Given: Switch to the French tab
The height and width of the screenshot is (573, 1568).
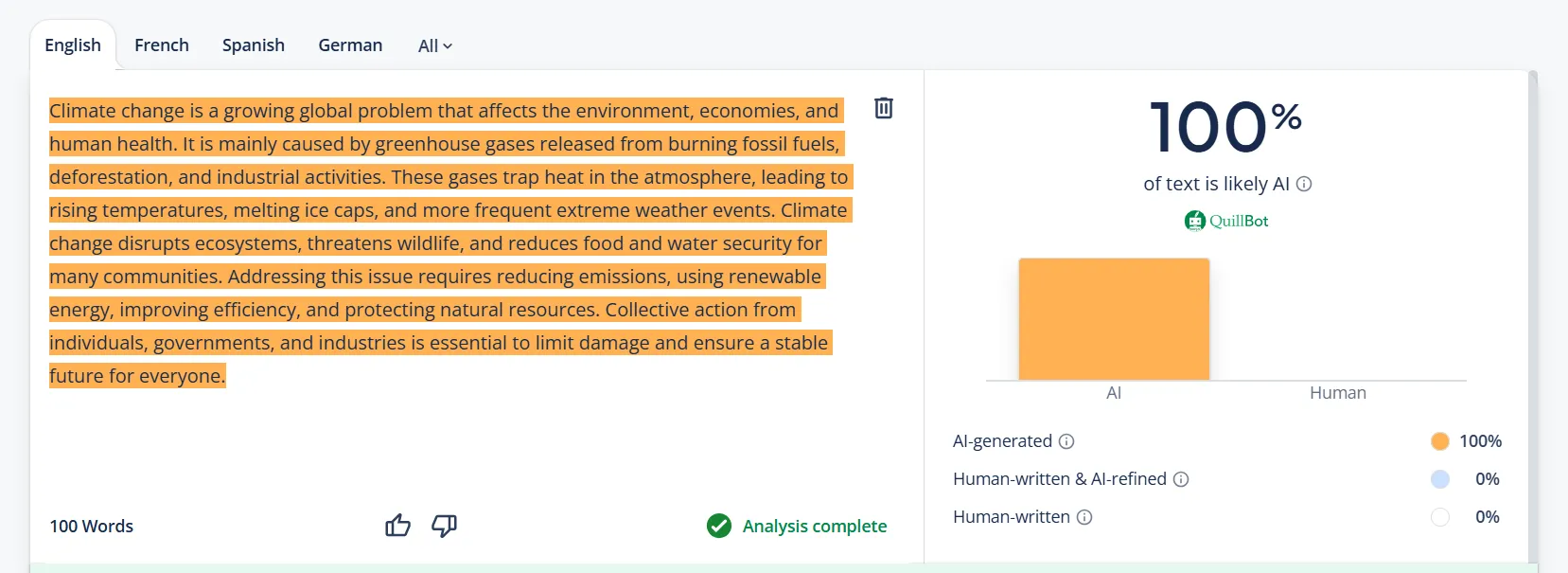Looking at the screenshot, I should coord(161,45).
